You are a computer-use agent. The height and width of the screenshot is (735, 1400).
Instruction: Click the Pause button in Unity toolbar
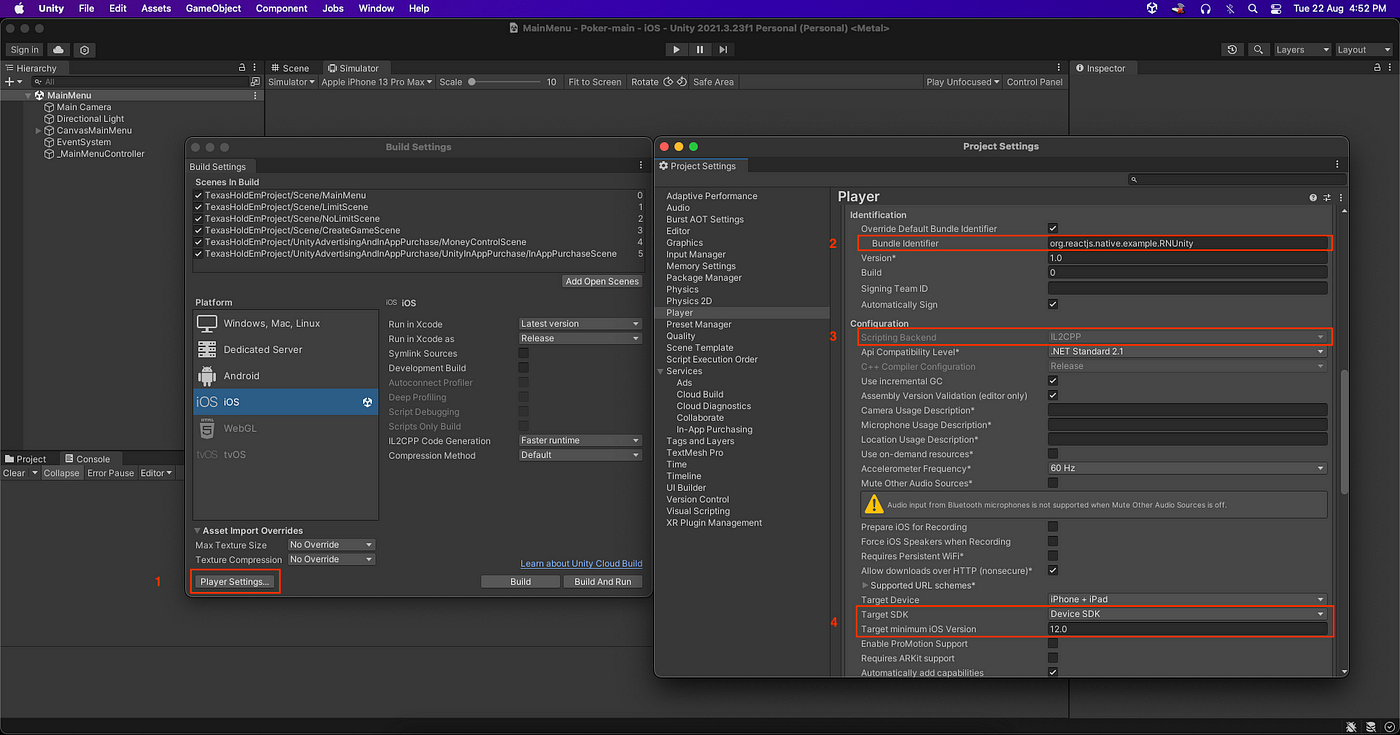click(x=700, y=49)
